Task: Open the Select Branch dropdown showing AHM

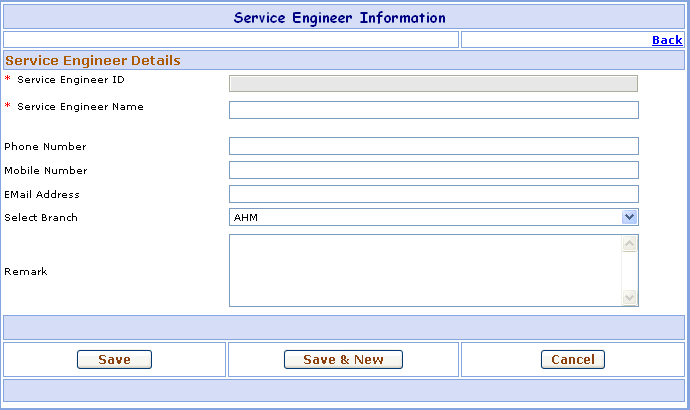Action: point(433,217)
